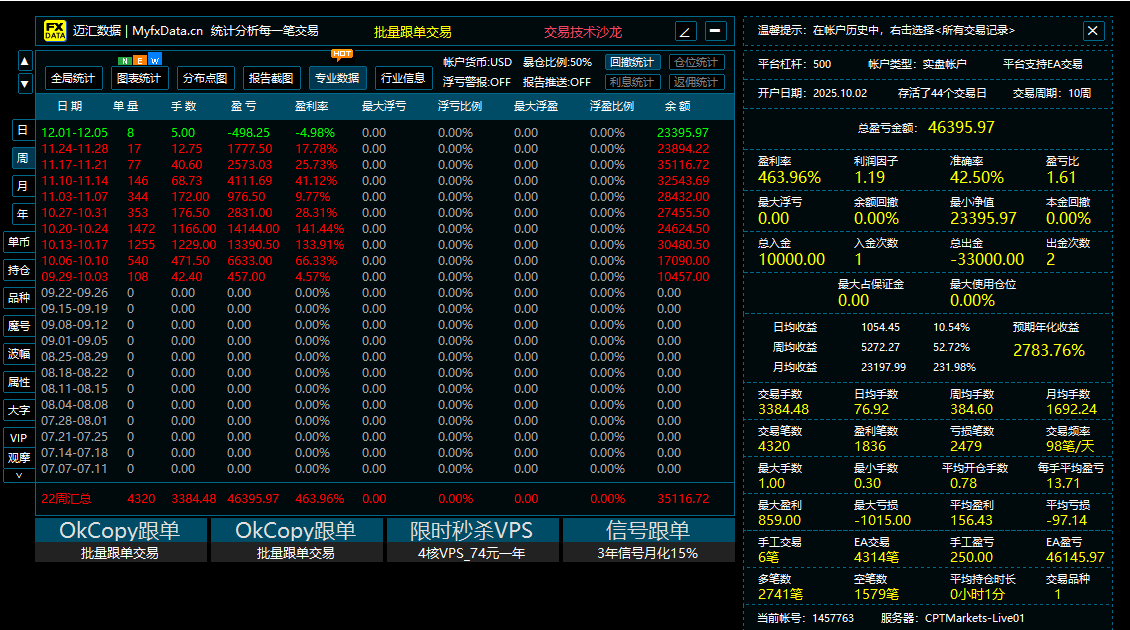The image size is (1130, 630).
Task: Click the up arrow atop the left sidebar
Action: click(x=24, y=60)
